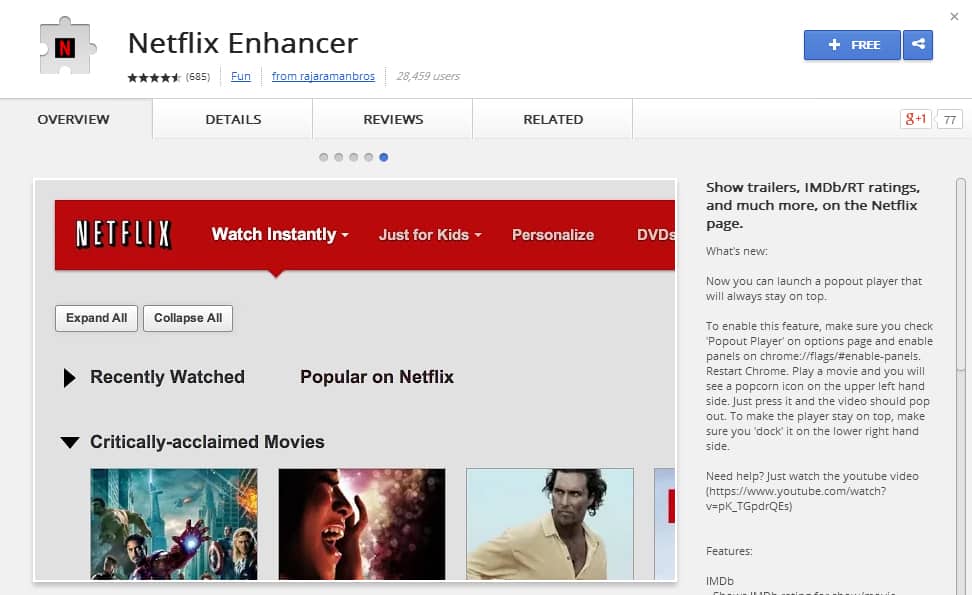The height and width of the screenshot is (595, 972).
Task: Click the description panel scrollbar
Action: 961,275
